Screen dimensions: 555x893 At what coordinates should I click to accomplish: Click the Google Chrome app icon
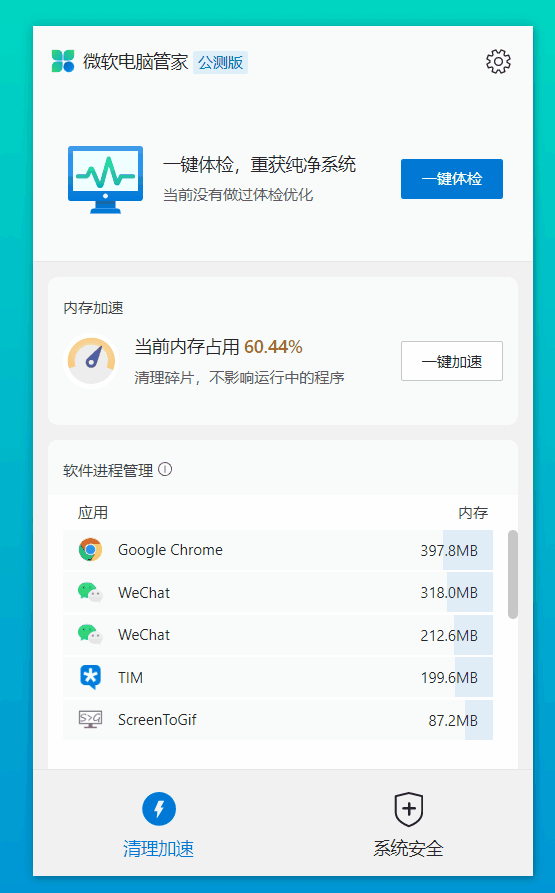[x=90, y=550]
